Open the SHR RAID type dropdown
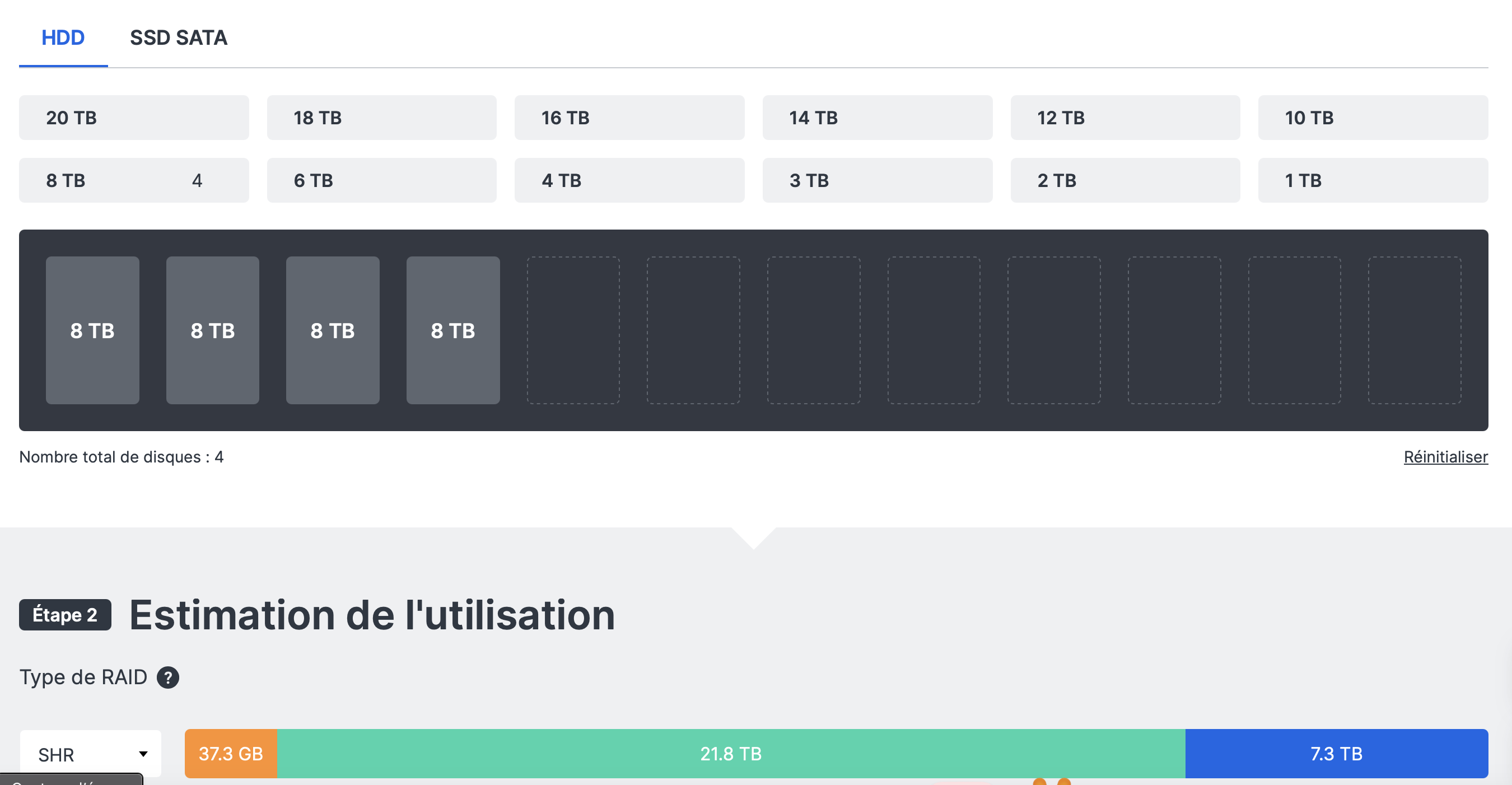 coord(90,754)
